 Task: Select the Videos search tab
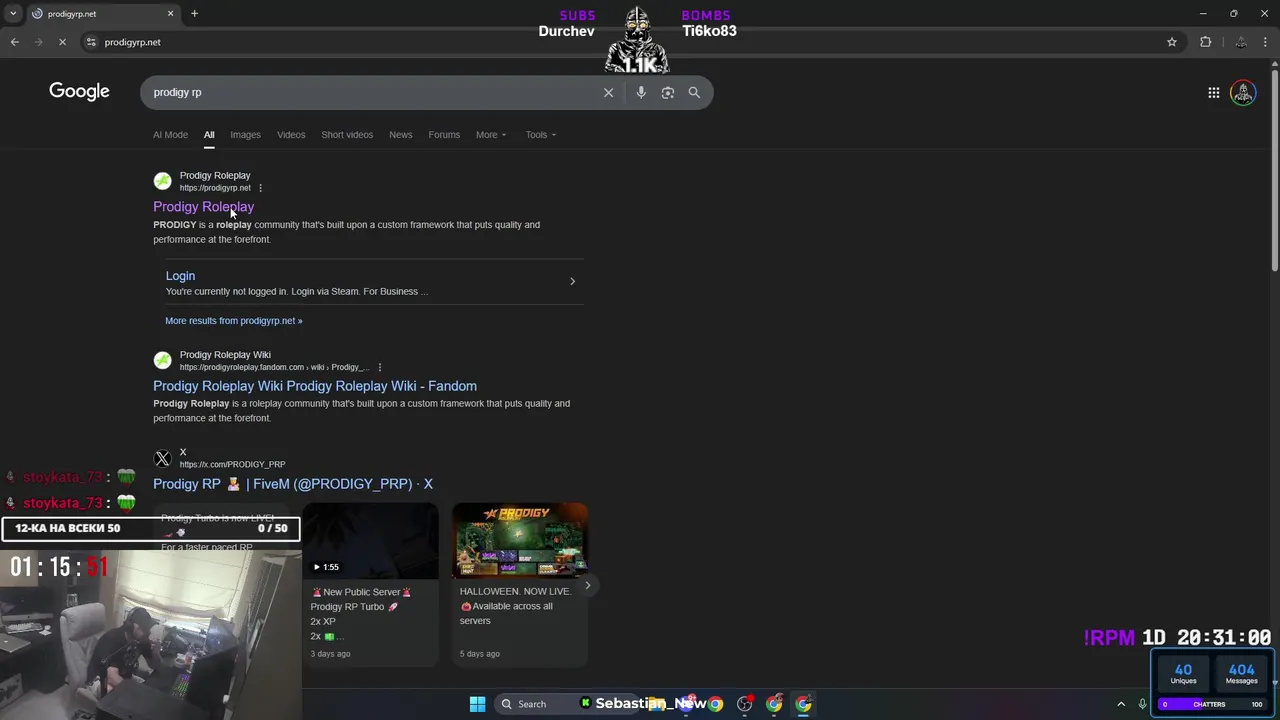[291, 135]
